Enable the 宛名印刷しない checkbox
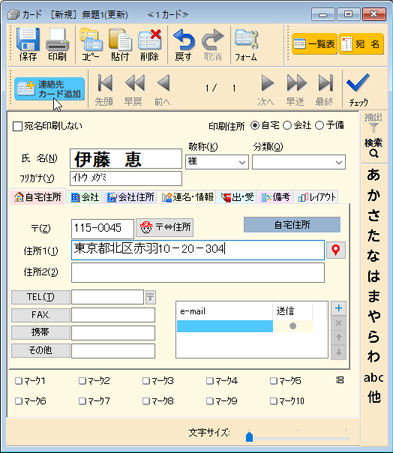The width and height of the screenshot is (393, 453). pos(17,126)
